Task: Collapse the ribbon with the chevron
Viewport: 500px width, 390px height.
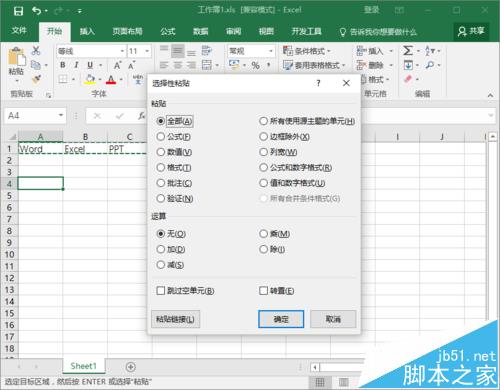Action: tap(490, 95)
